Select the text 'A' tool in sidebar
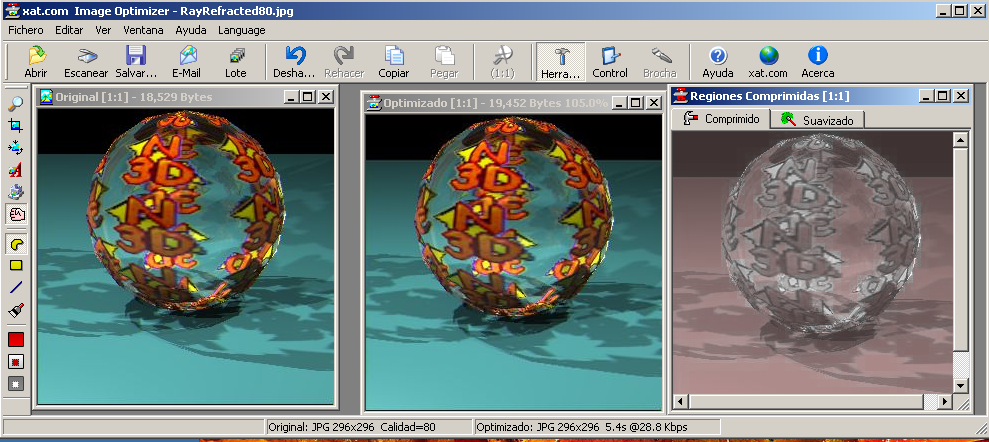The image size is (989, 442). point(16,170)
